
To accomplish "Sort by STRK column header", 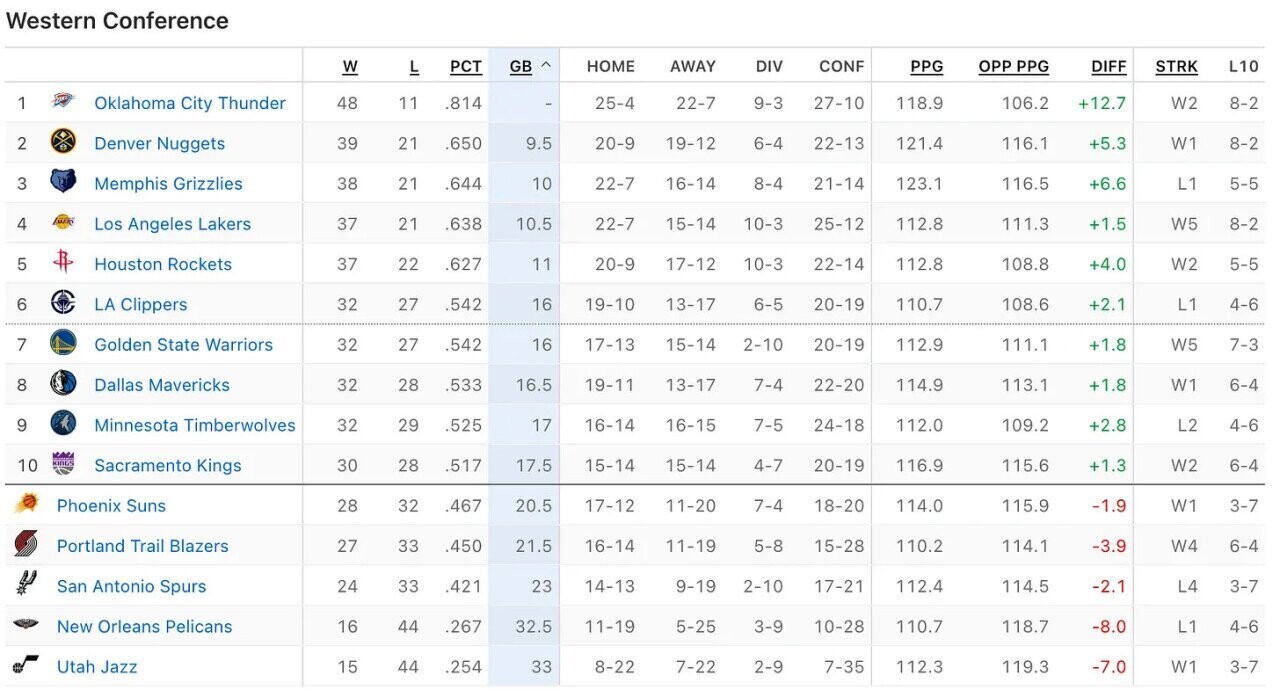I will [x=1176, y=66].
